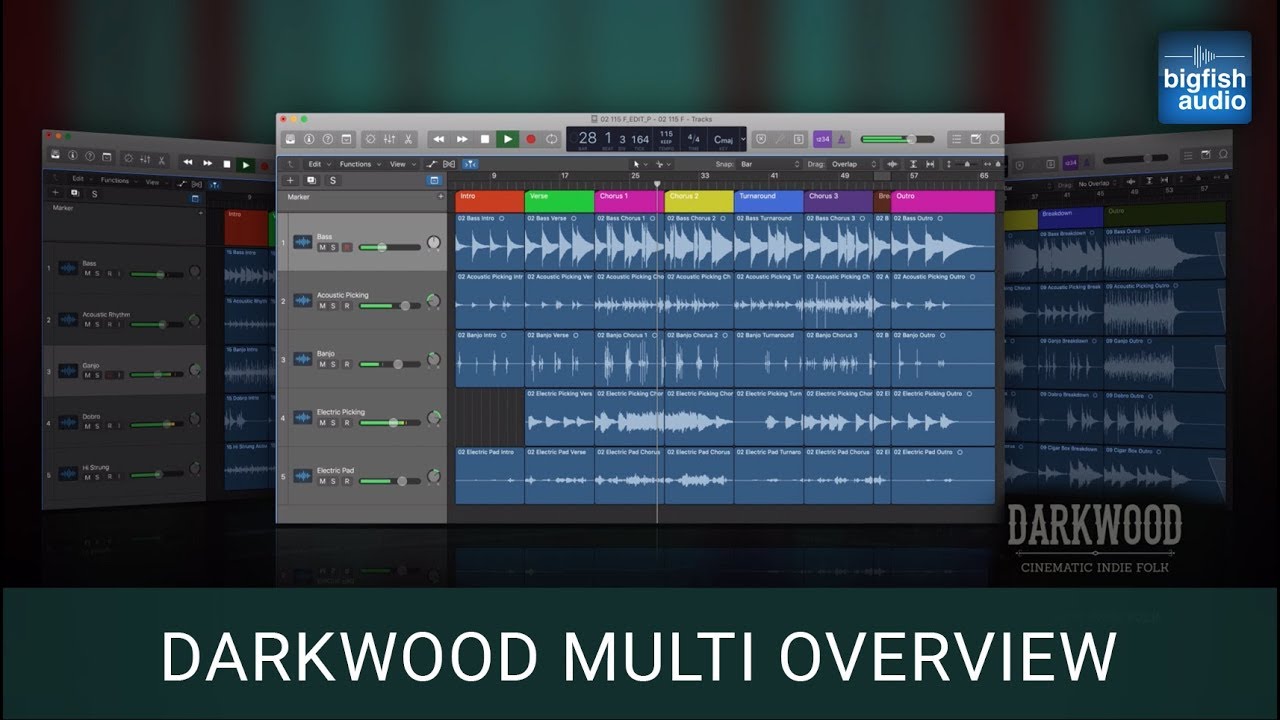Screen dimensions: 1280x720
Task: Mute the Bass track in main window
Action: (x=322, y=247)
